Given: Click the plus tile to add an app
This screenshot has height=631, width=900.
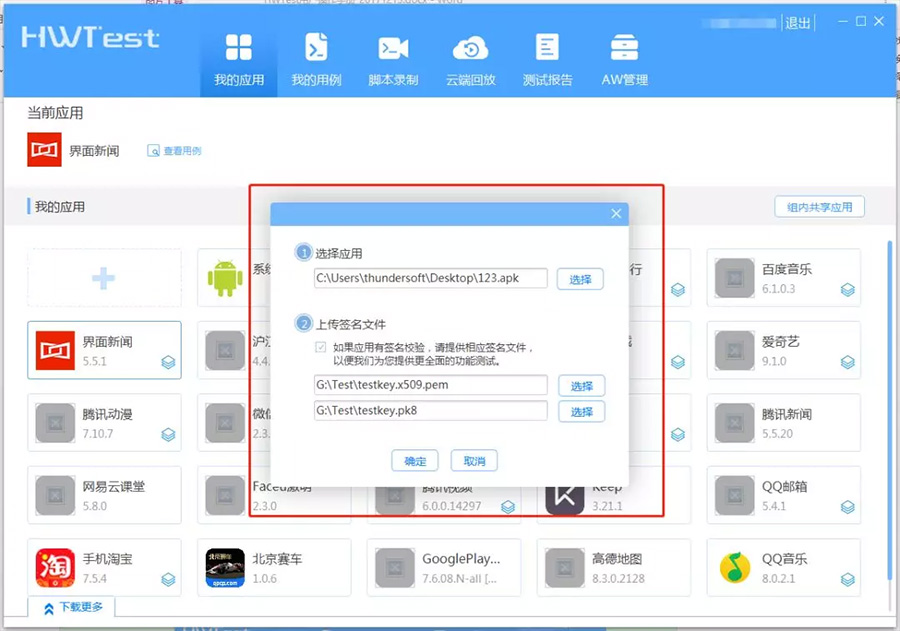Looking at the screenshot, I should 104,278.
